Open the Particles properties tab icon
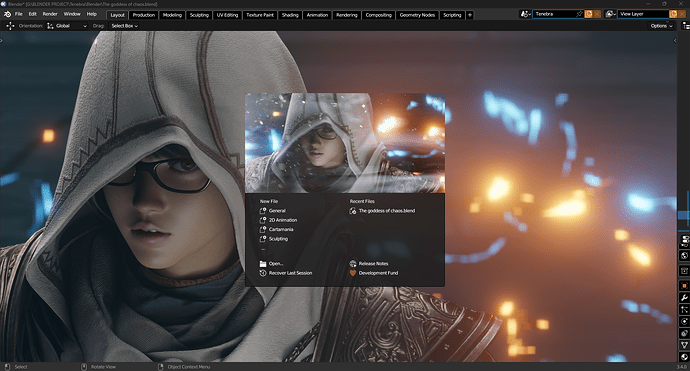 pyautogui.click(x=685, y=310)
